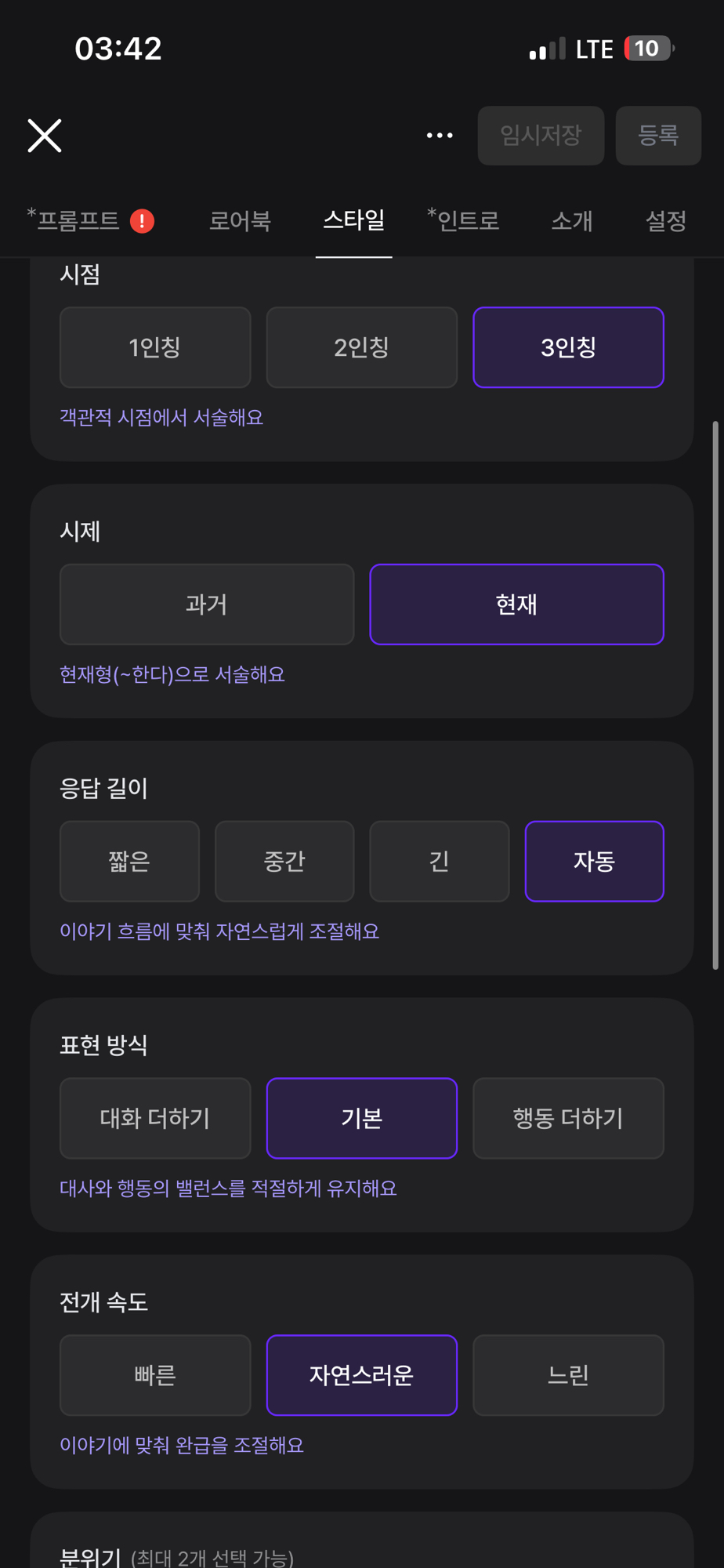Choose 중간 response length
The height and width of the screenshot is (1568, 724).
point(284,862)
